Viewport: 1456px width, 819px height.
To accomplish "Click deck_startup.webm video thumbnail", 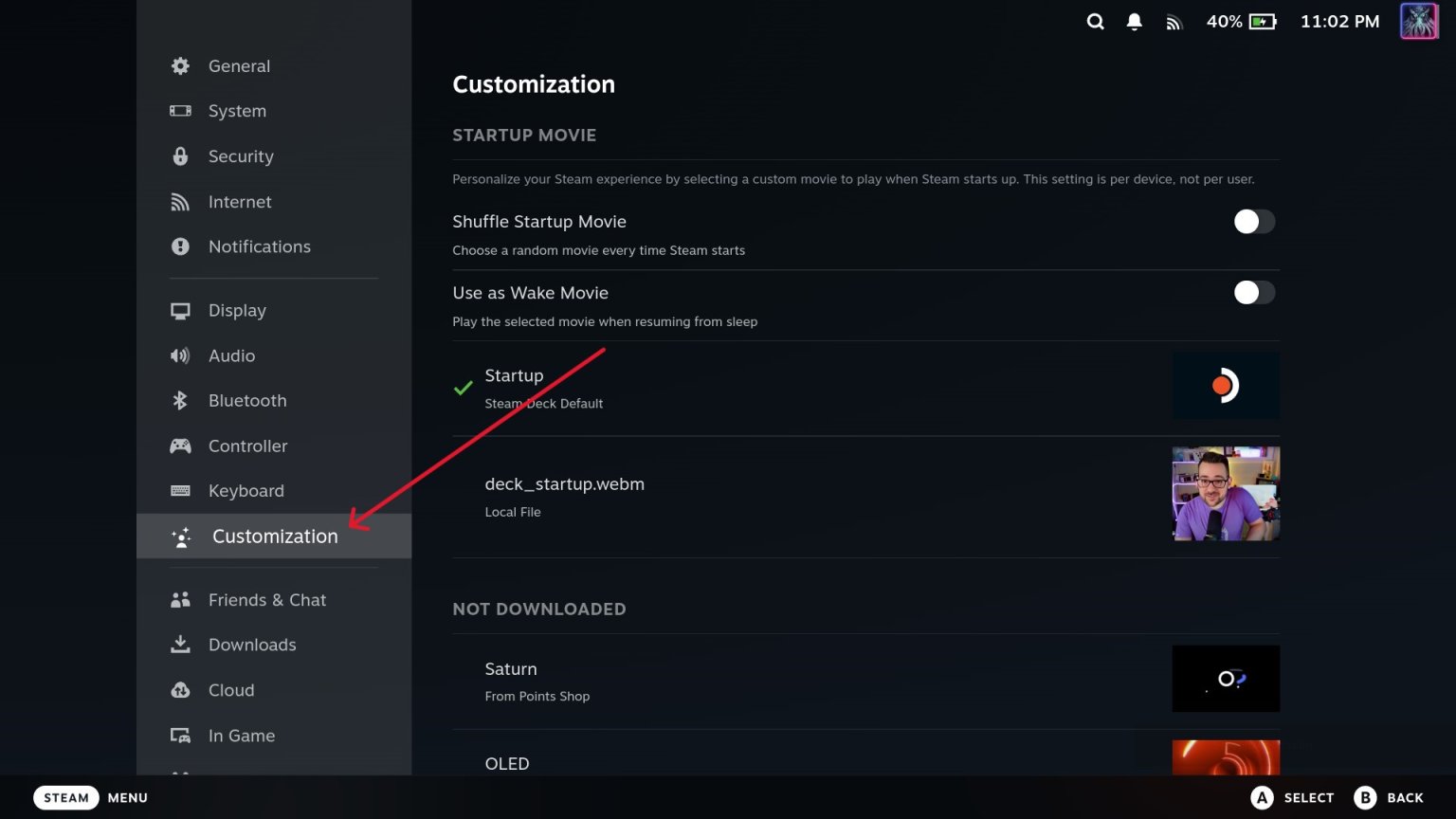I will pos(1226,494).
